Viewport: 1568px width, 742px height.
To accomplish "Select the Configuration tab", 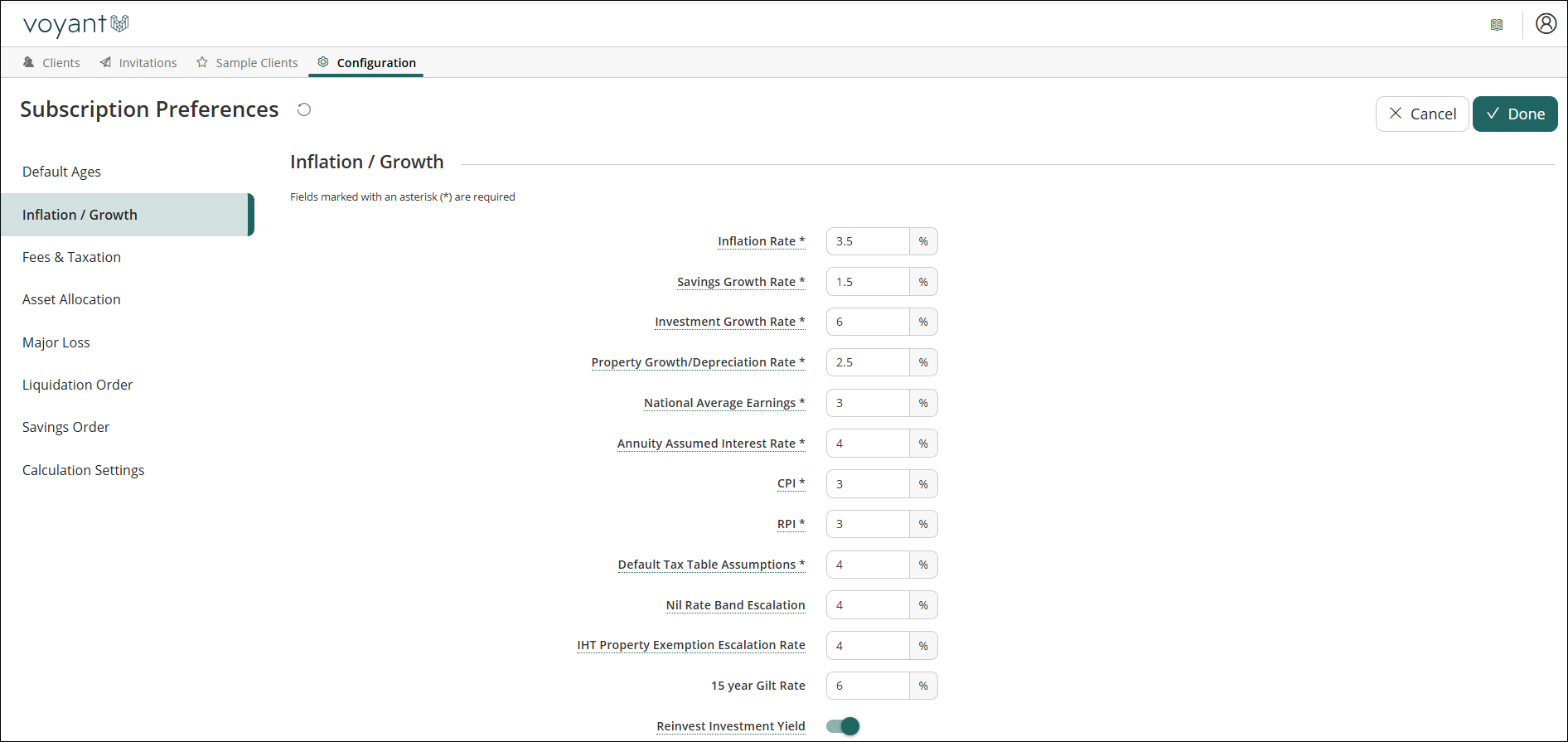I will (366, 62).
